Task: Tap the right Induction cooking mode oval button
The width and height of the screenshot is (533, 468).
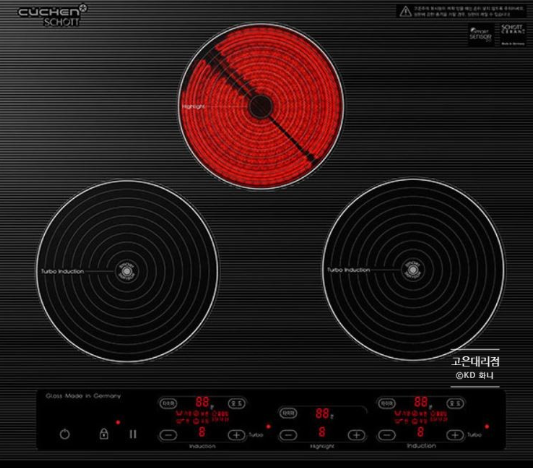Action: (x=455, y=403)
